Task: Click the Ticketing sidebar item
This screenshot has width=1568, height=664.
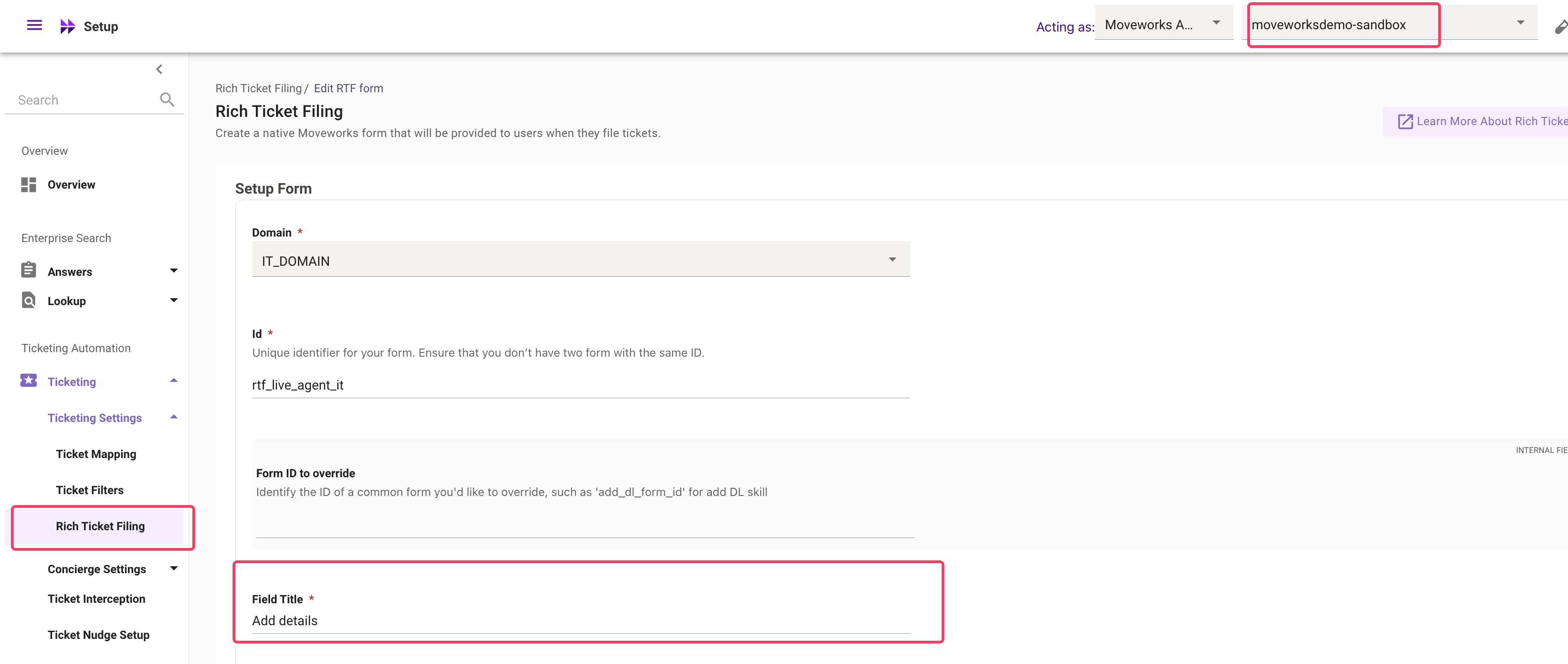Action: [72, 382]
